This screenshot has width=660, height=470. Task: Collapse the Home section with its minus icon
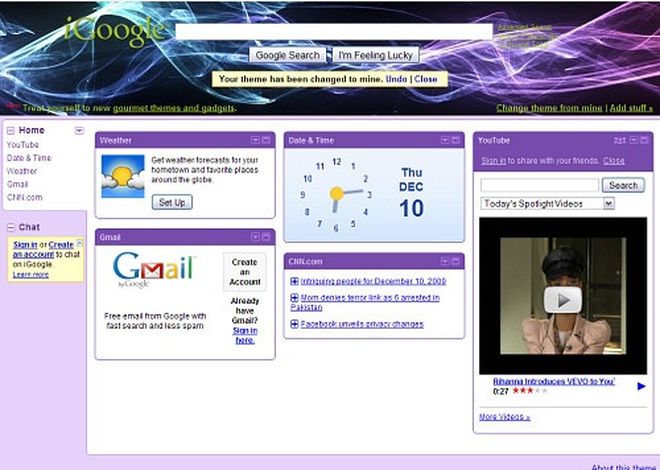coord(11,130)
